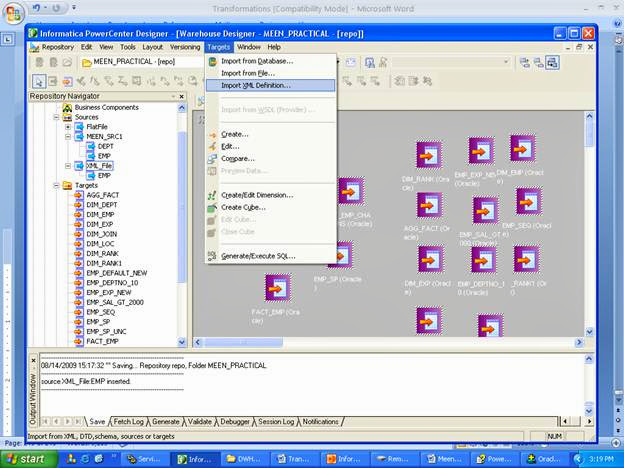Open the Tools menu
Viewport: 624px width, 468px height.
tap(128, 47)
